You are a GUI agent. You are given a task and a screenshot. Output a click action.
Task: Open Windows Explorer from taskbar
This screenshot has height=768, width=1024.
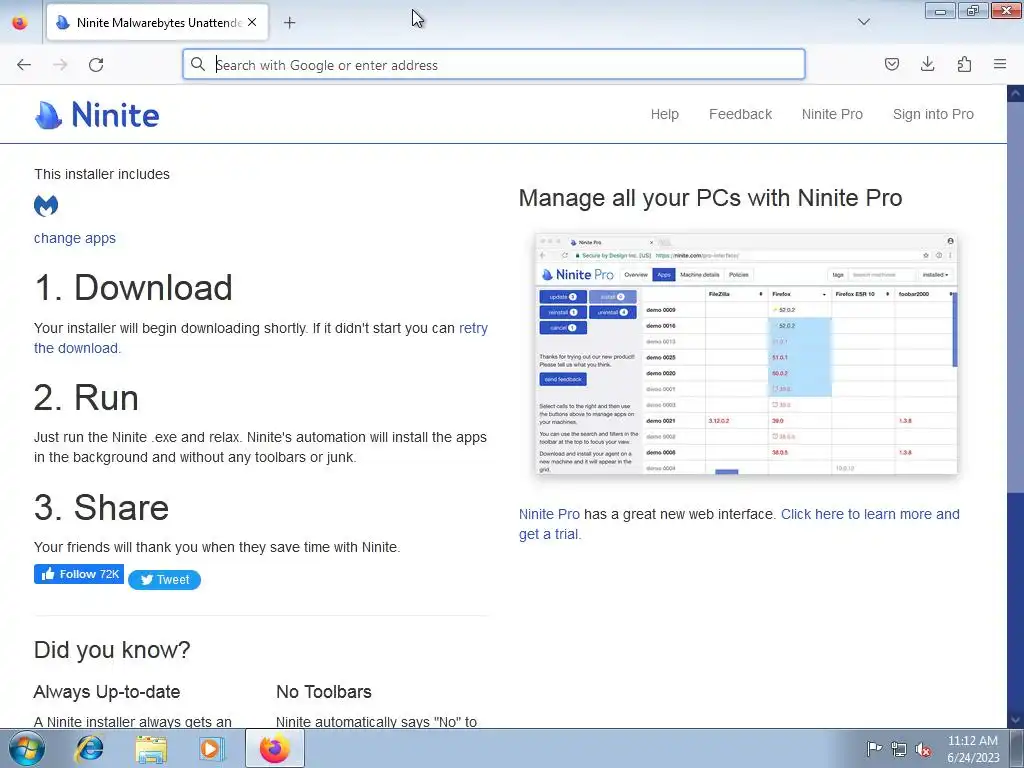[x=152, y=748]
